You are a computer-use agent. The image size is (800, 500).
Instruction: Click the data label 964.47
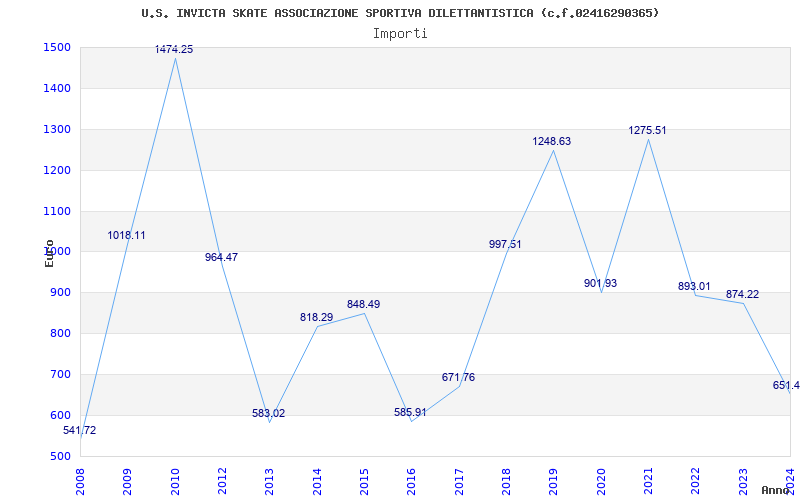tap(221, 258)
